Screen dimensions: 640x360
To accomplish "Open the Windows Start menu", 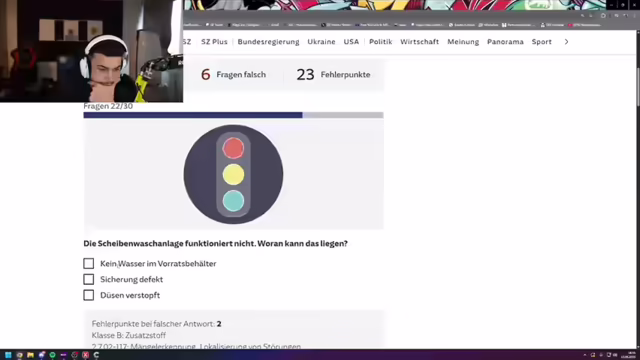I will (x=8, y=355).
